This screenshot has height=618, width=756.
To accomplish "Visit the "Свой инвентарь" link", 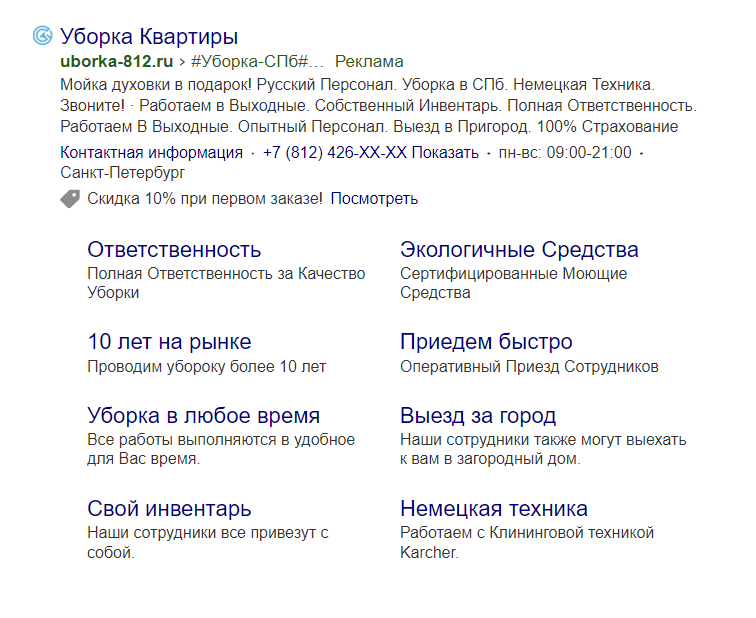I will coord(169,509).
